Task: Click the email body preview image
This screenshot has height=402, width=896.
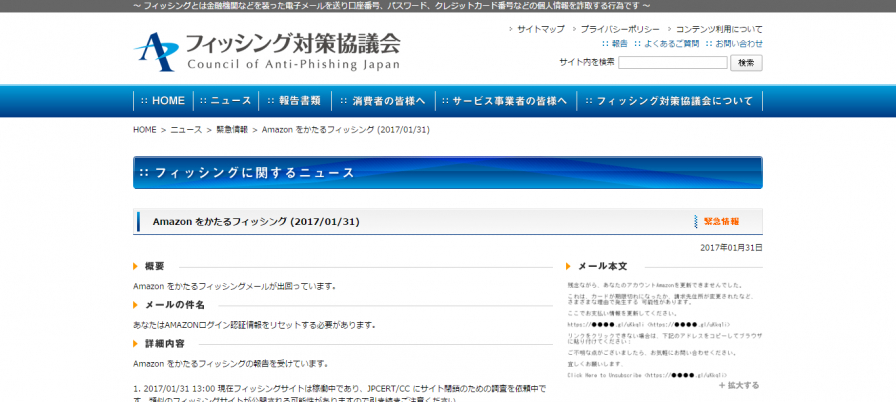Action: pyautogui.click(x=664, y=329)
